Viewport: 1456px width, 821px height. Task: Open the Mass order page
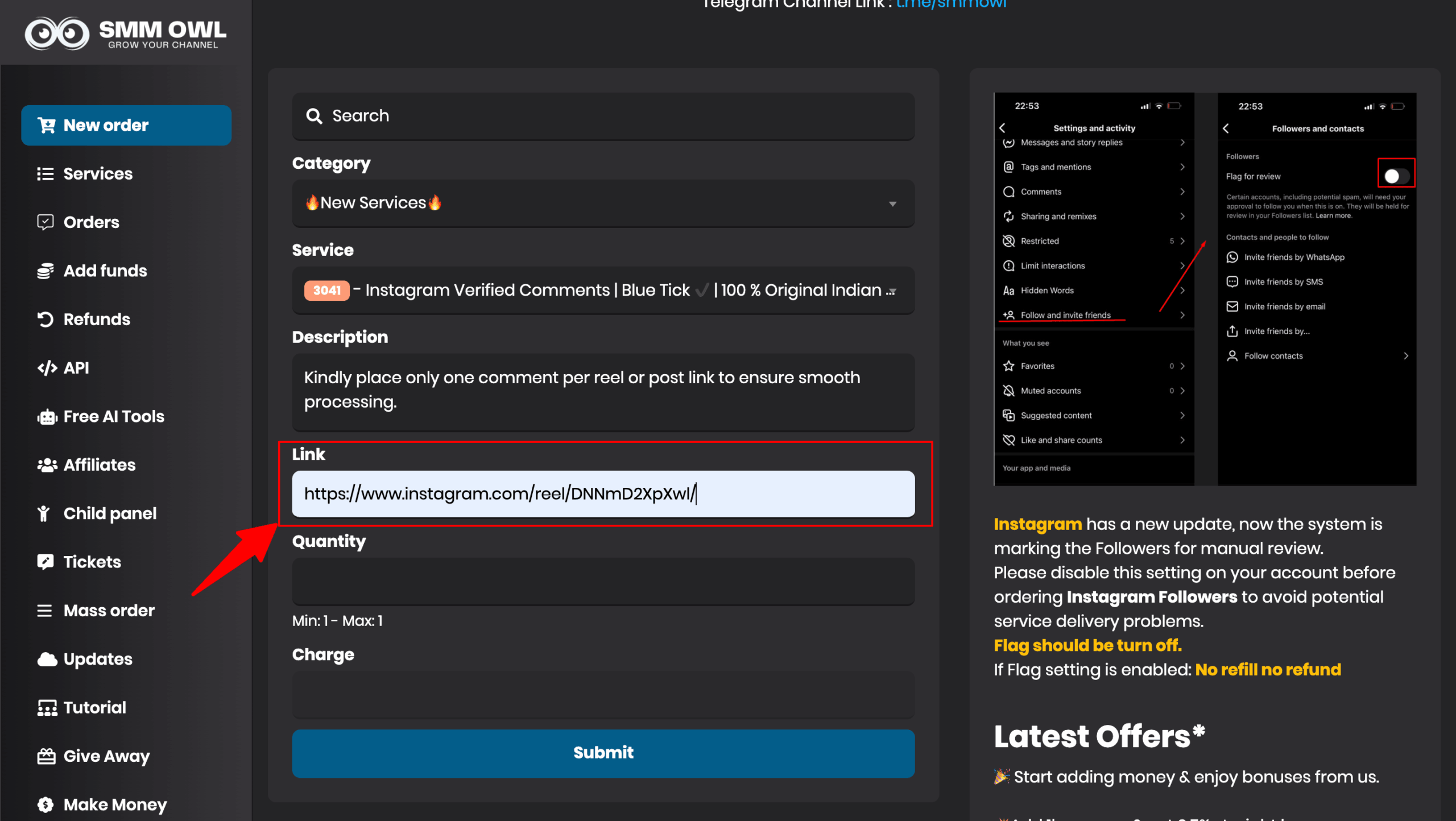[109, 611]
